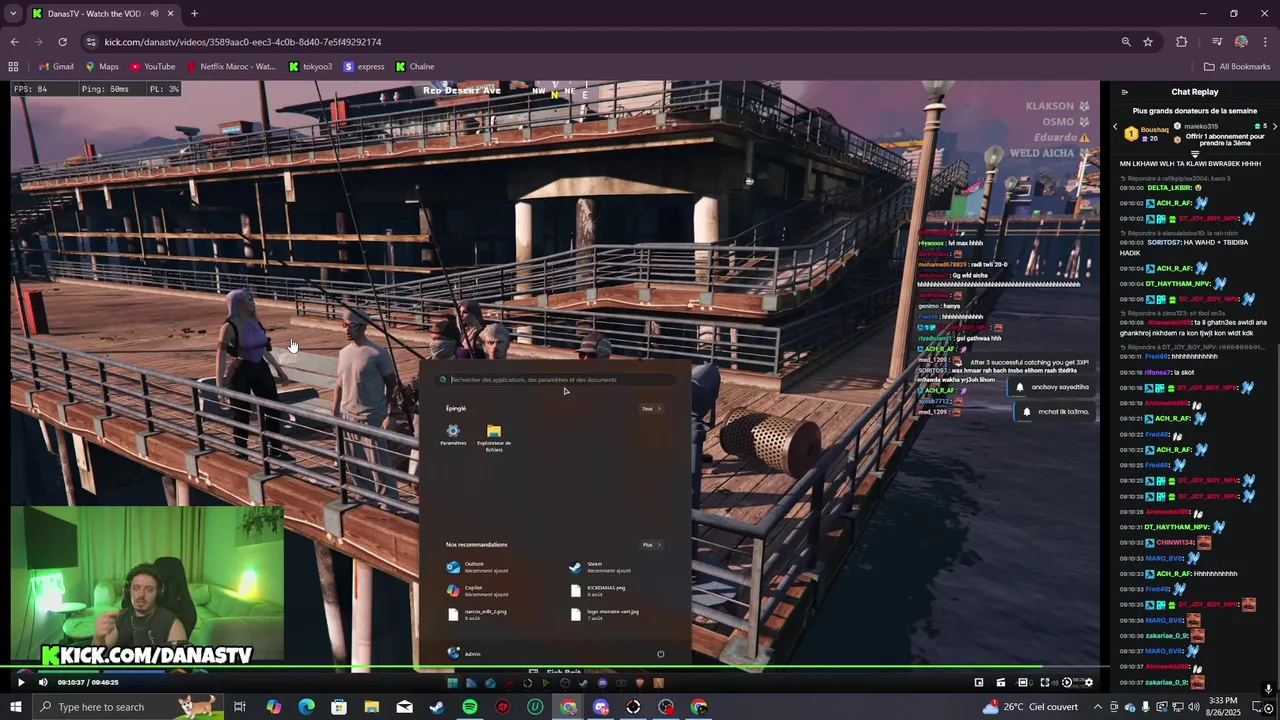Open the express bookmark
The width and height of the screenshot is (1280, 720).
coord(364,67)
